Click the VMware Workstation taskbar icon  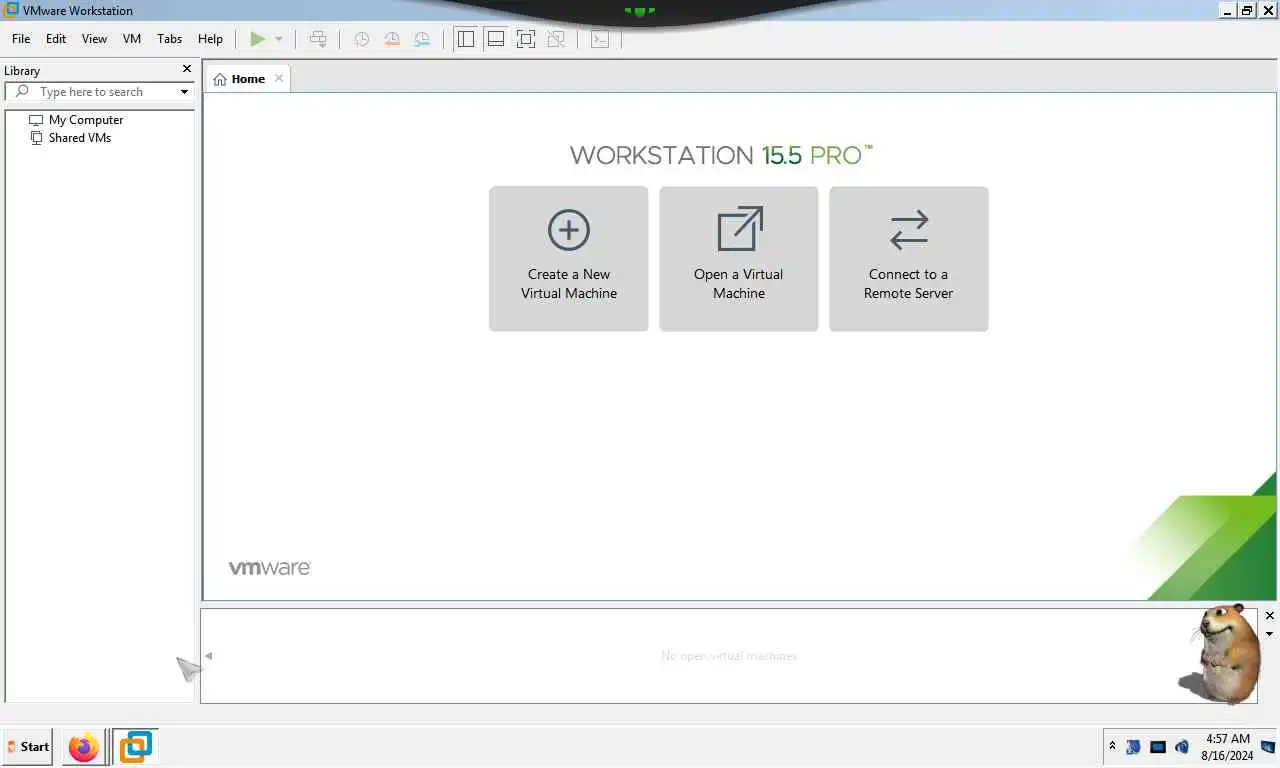[135, 747]
